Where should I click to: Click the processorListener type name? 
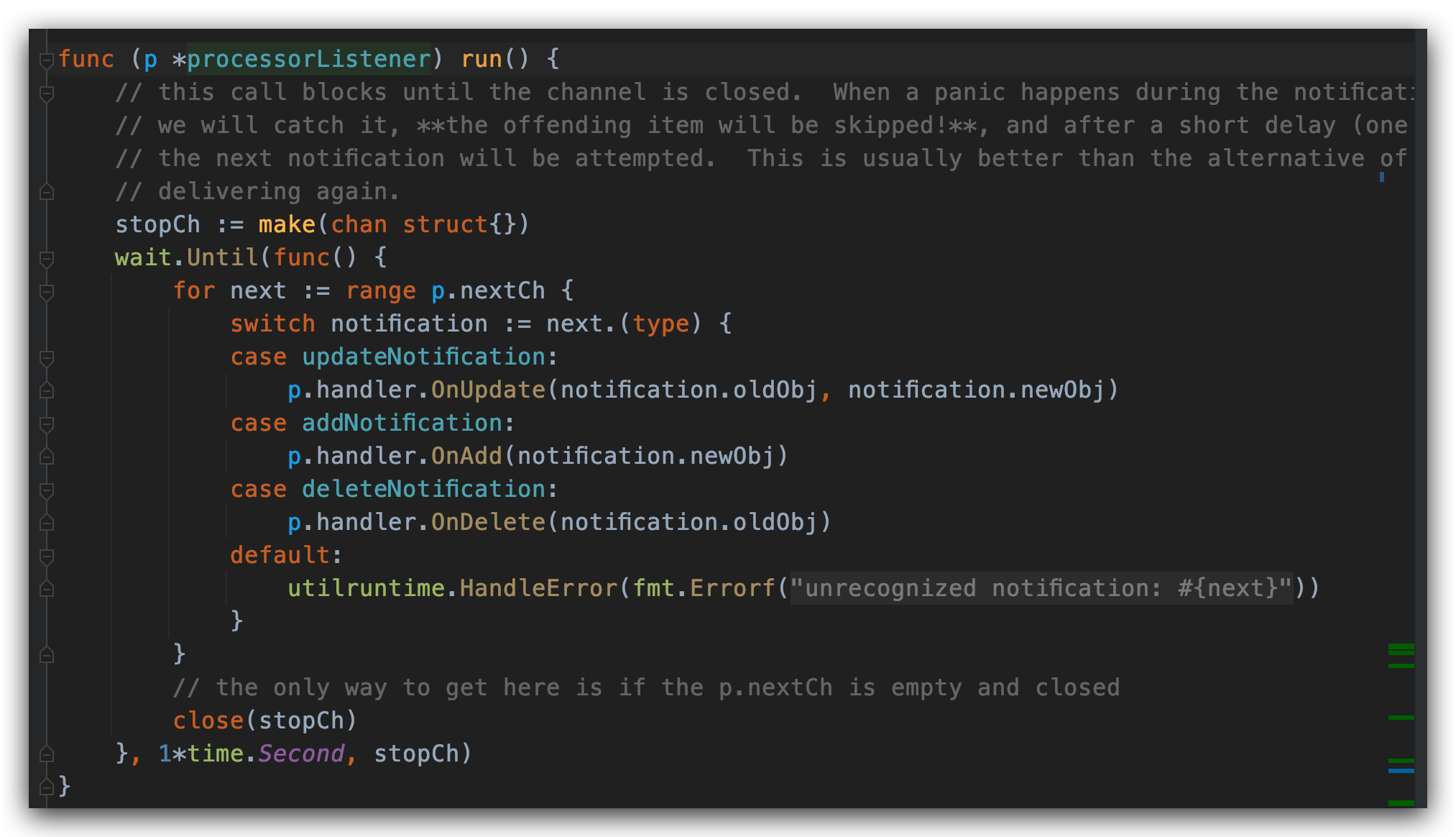[308, 59]
